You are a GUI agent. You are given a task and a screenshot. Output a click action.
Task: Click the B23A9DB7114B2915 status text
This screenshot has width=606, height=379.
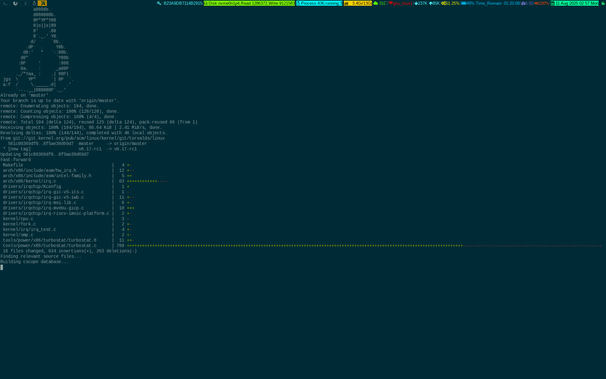[183, 3]
